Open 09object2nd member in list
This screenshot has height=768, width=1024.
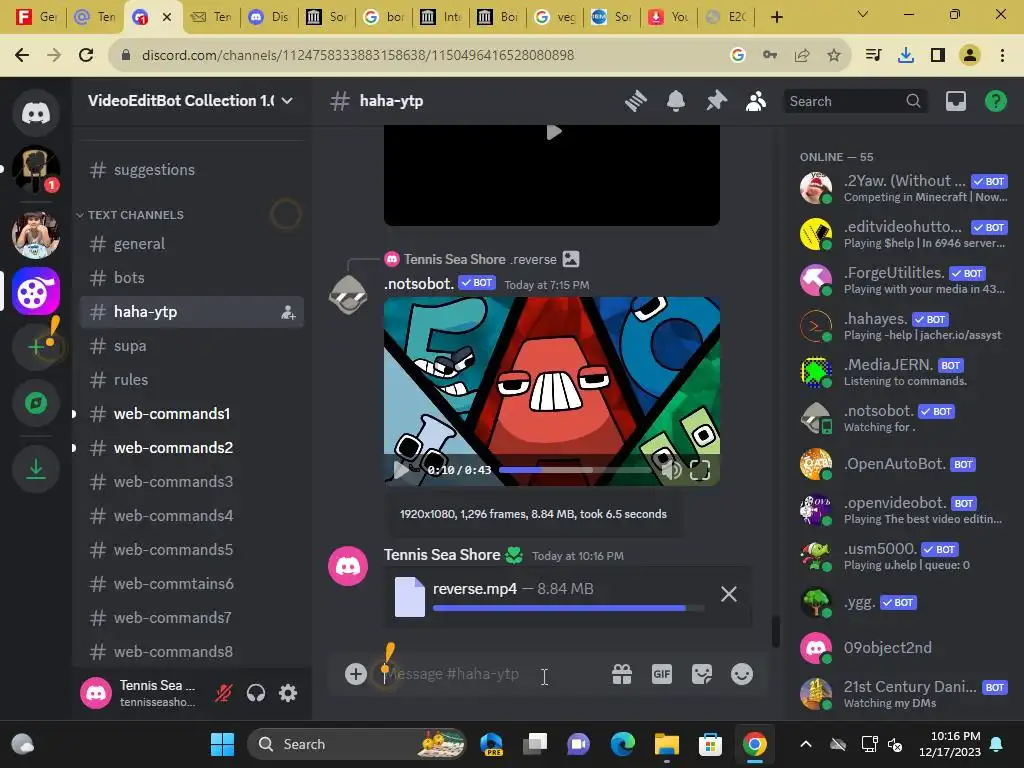tap(903, 648)
